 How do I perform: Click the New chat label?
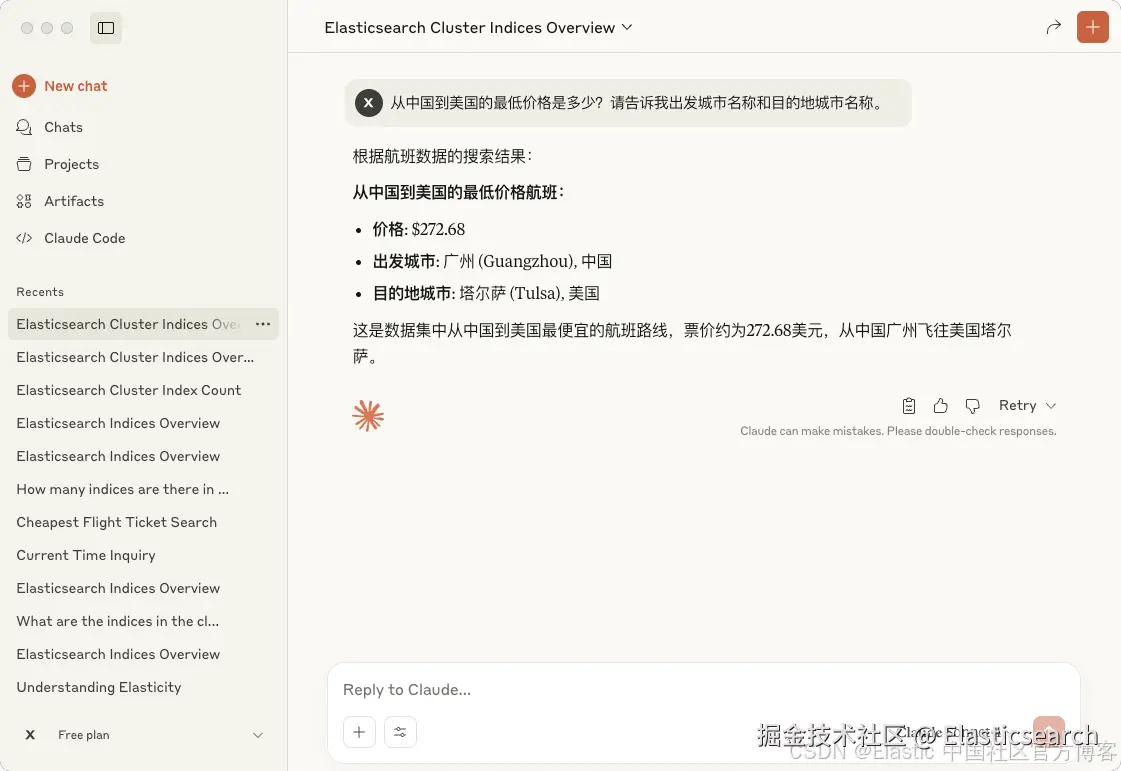76,86
